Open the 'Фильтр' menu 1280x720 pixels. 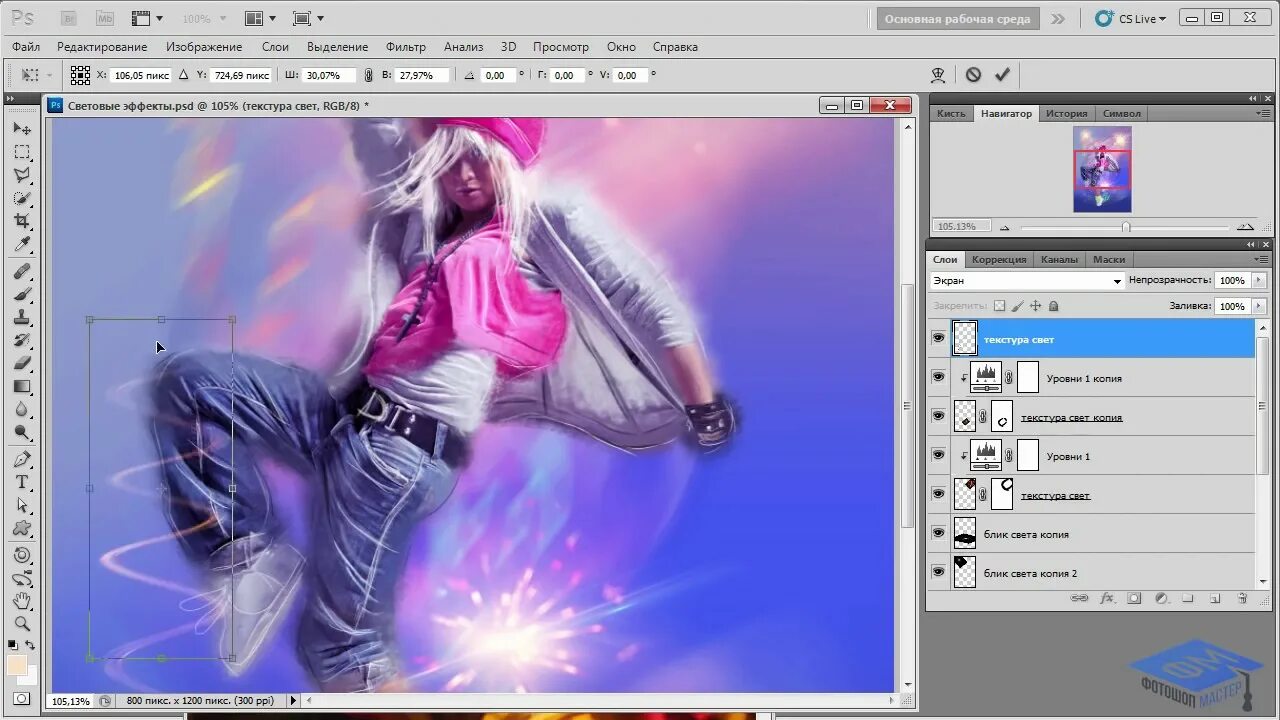pyautogui.click(x=405, y=47)
